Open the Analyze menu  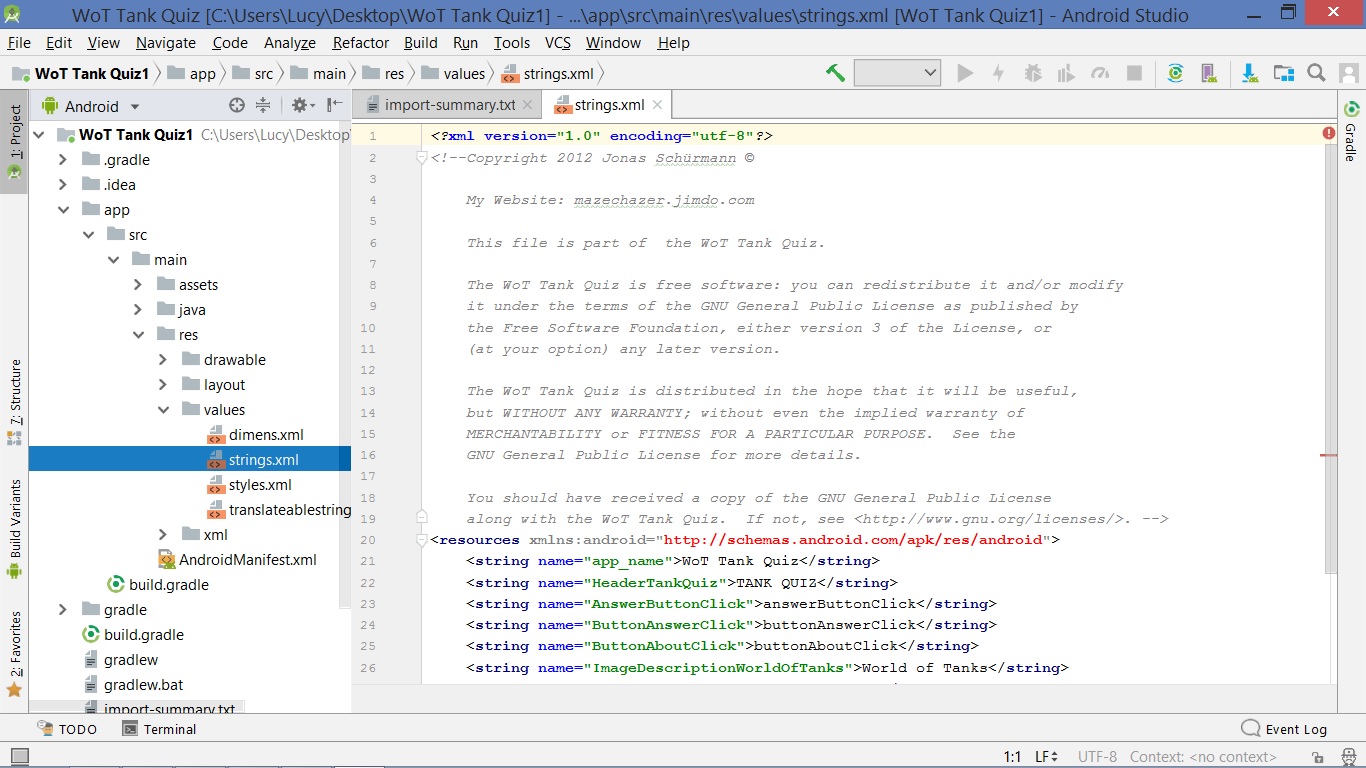[x=290, y=43]
